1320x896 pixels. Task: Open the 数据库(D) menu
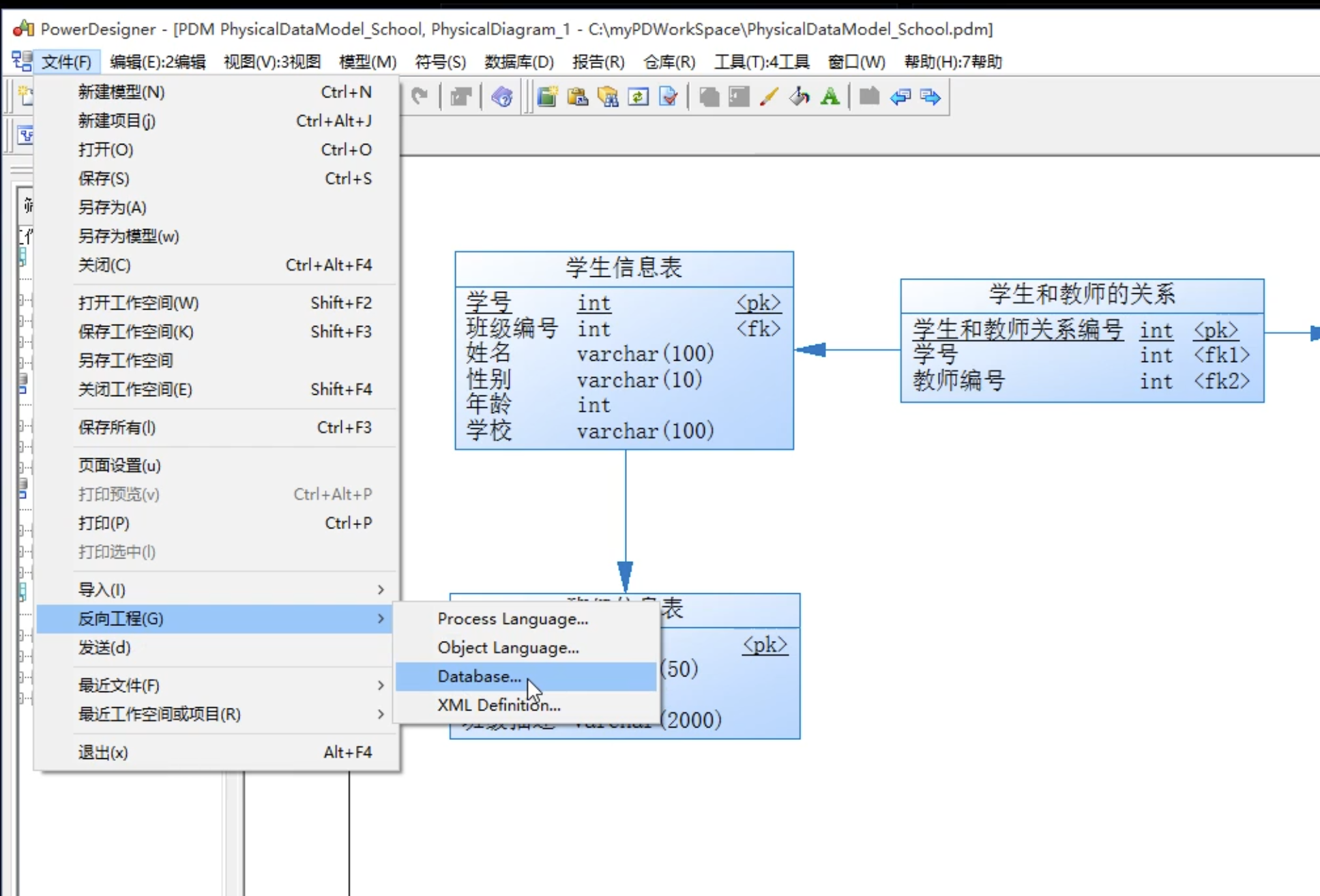(x=518, y=62)
